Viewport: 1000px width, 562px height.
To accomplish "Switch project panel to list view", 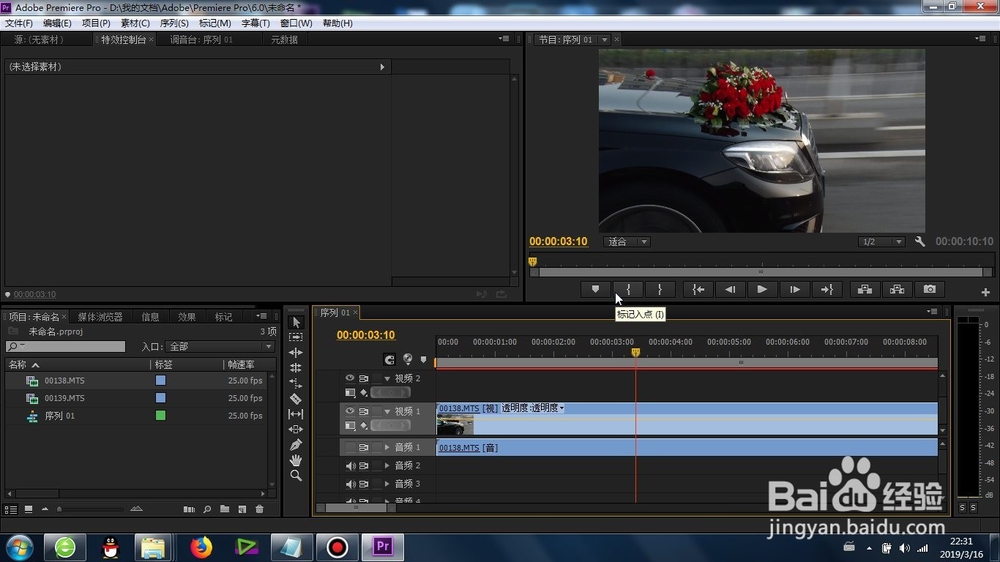I will (x=11, y=509).
